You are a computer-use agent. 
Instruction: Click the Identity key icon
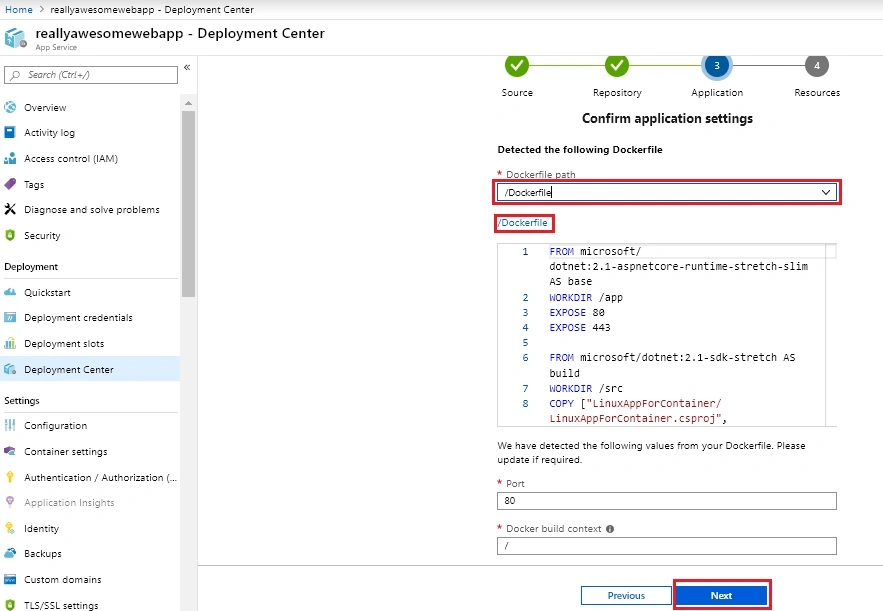[x=10, y=528]
